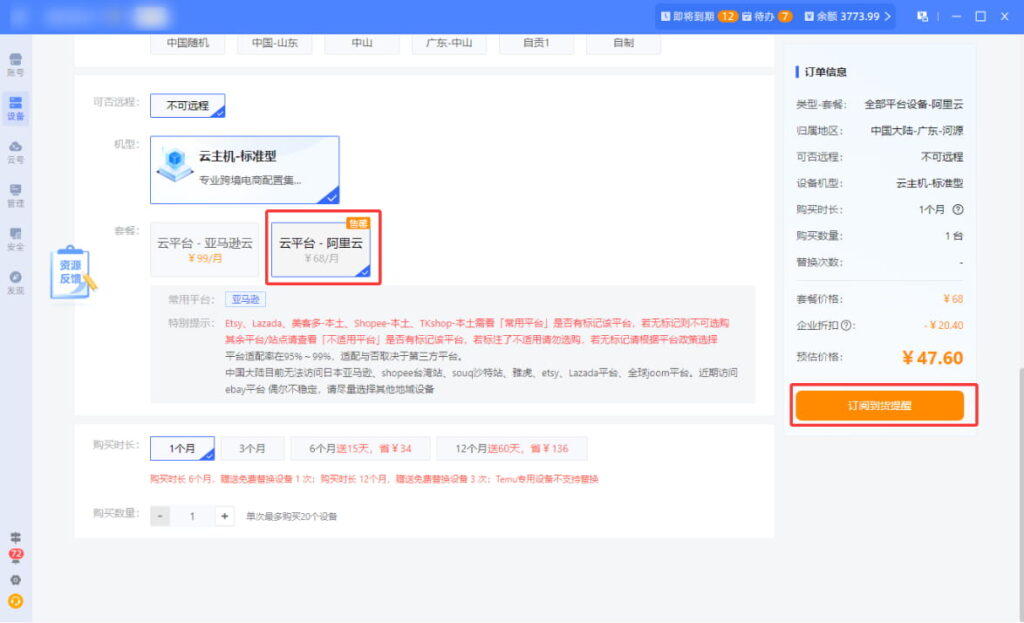Open the 云号 sidebar section
The image size is (1024, 623).
pyautogui.click(x=16, y=152)
